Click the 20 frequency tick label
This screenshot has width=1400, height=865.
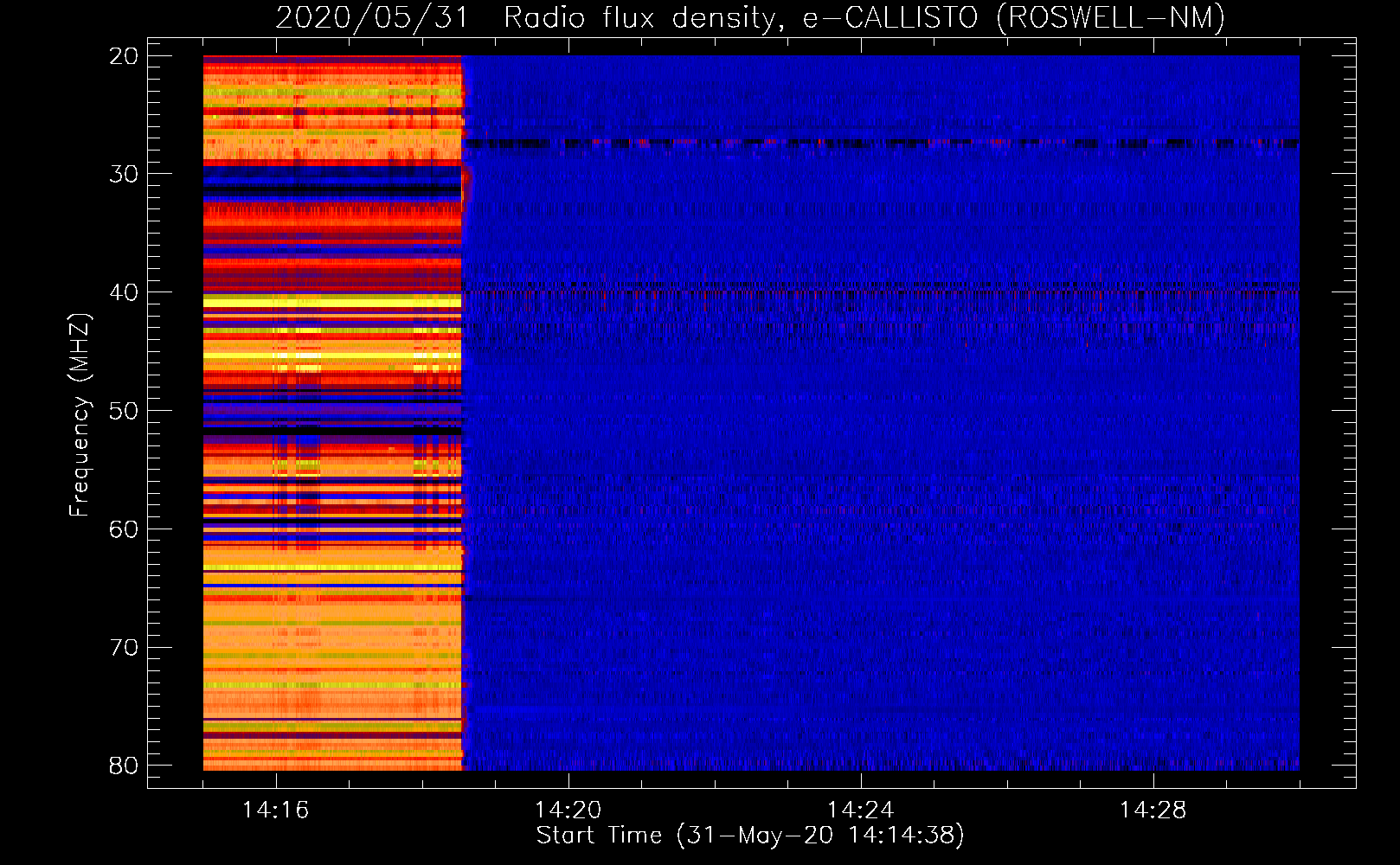pyautogui.click(x=124, y=56)
